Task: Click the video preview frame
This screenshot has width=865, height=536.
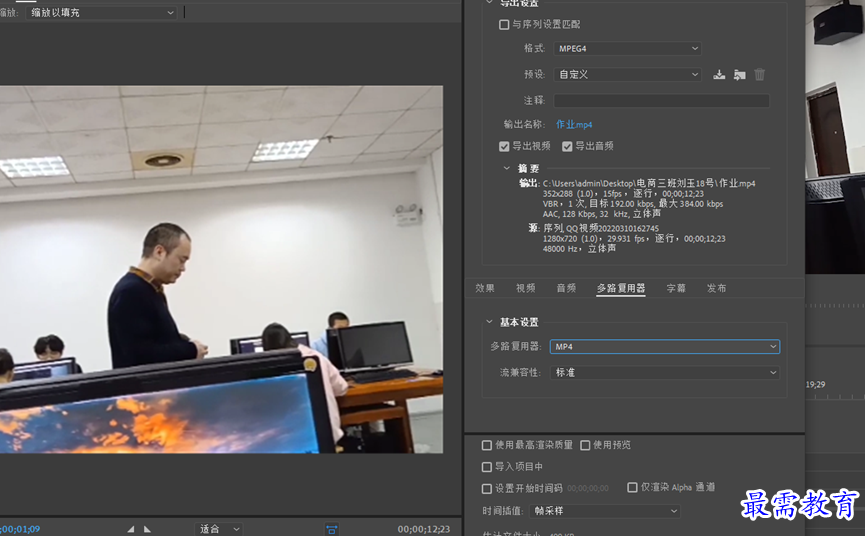Action: (x=221, y=269)
